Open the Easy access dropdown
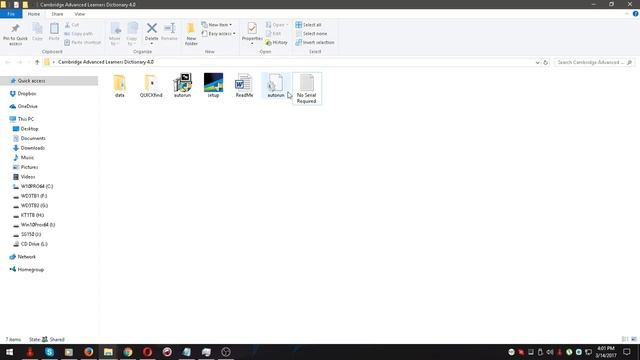640x360 pixels. tap(218, 33)
